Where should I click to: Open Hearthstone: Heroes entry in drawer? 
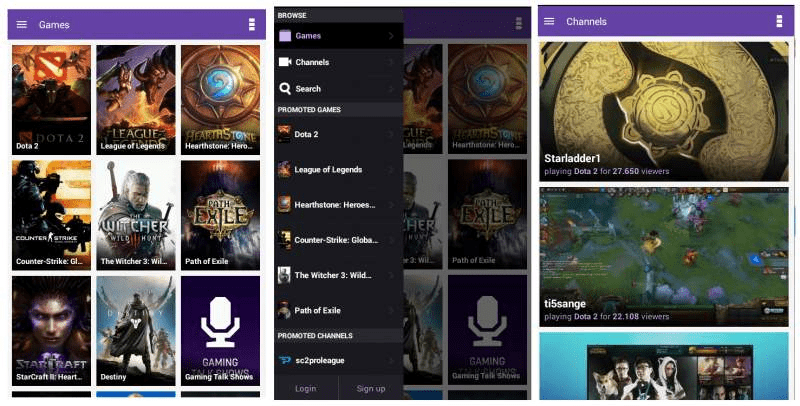point(339,205)
